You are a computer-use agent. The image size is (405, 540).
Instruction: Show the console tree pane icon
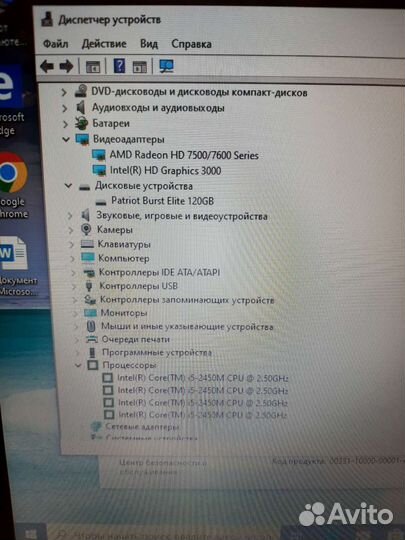click(x=93, y=66)
